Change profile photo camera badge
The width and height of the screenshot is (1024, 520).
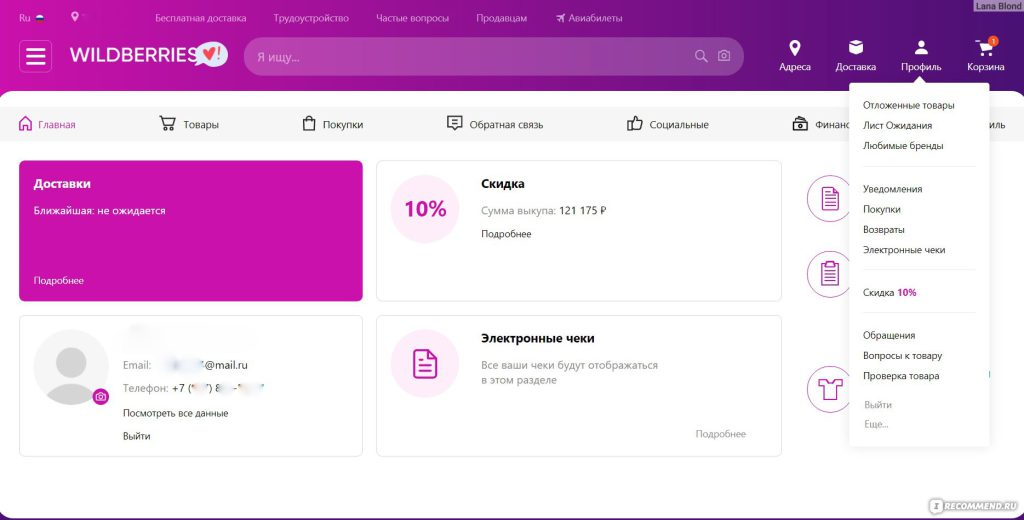101,397
